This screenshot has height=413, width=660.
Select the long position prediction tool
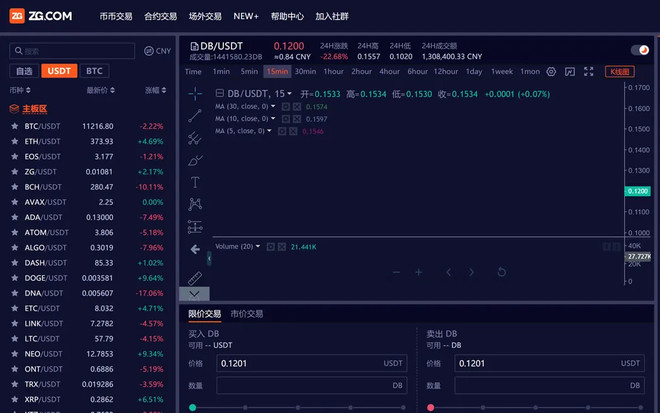coord(195,227)
